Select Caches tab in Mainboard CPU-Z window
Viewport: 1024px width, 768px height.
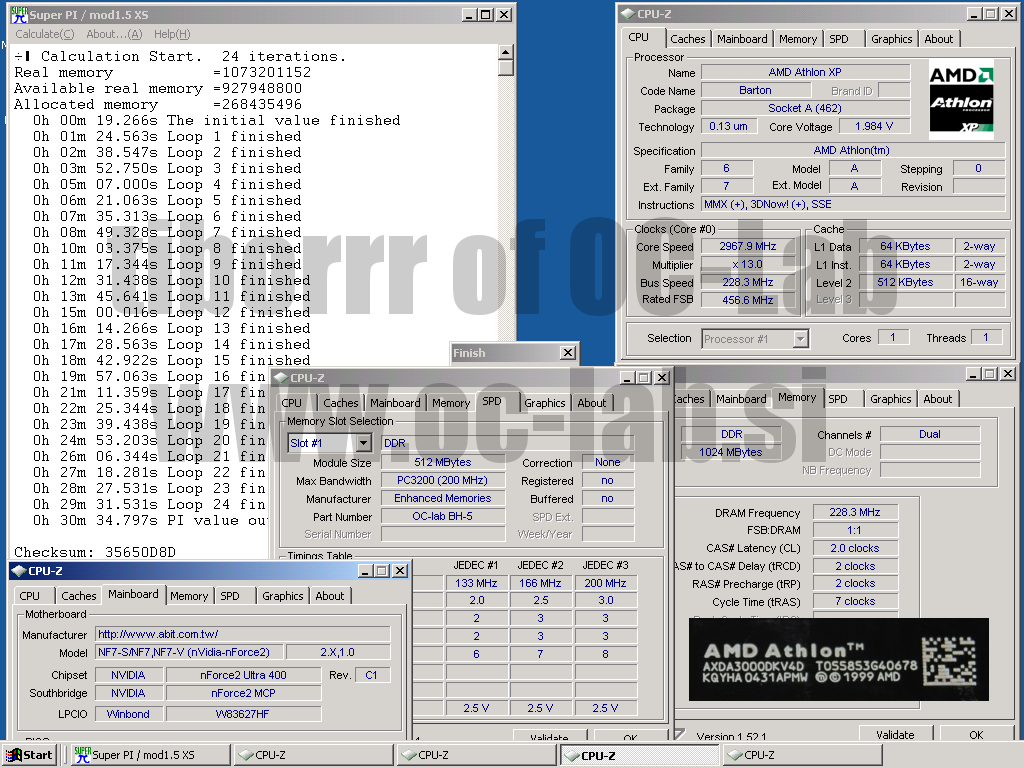(x=78, y=596)
